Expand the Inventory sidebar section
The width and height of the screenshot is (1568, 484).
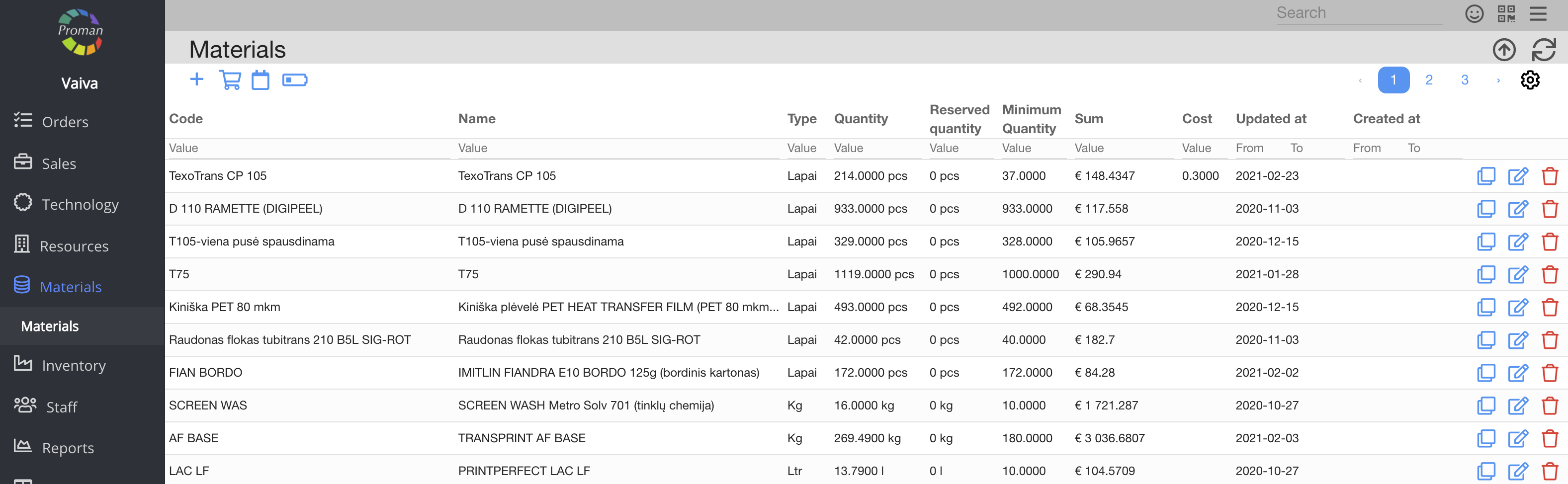(73, 365)
